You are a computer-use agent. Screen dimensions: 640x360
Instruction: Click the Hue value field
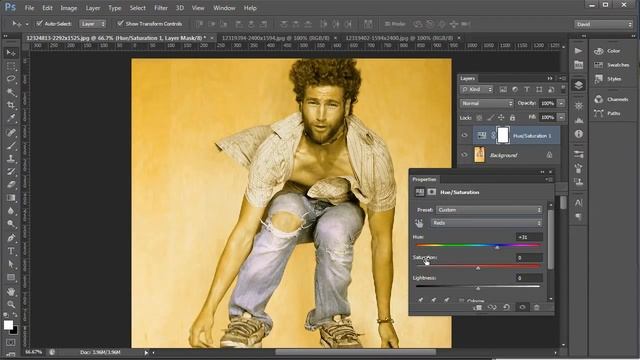click(x=529, y=237)
